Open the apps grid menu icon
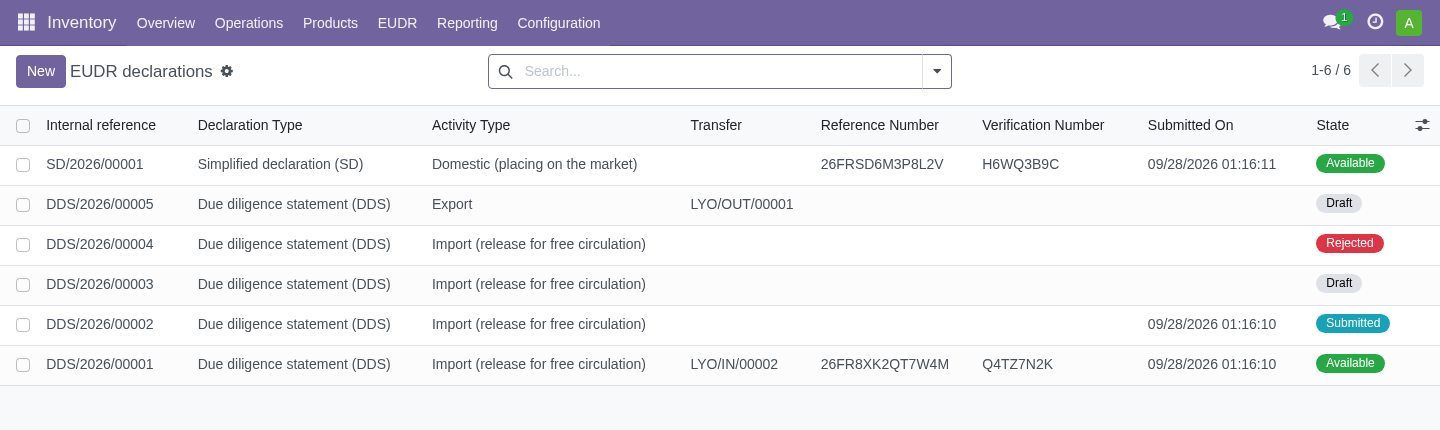The width and height of the screenshot is (1440, 430). (x=26, y=22)
